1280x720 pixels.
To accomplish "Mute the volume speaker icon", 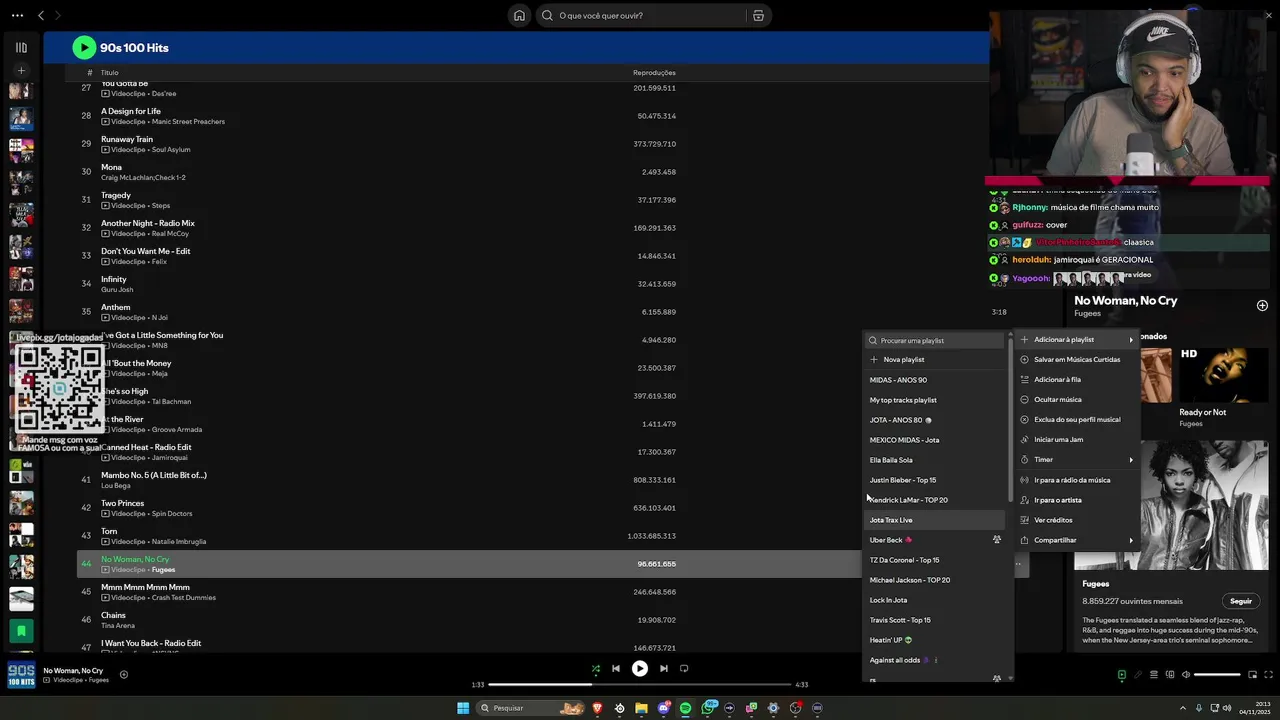I will coord(1185,674).
